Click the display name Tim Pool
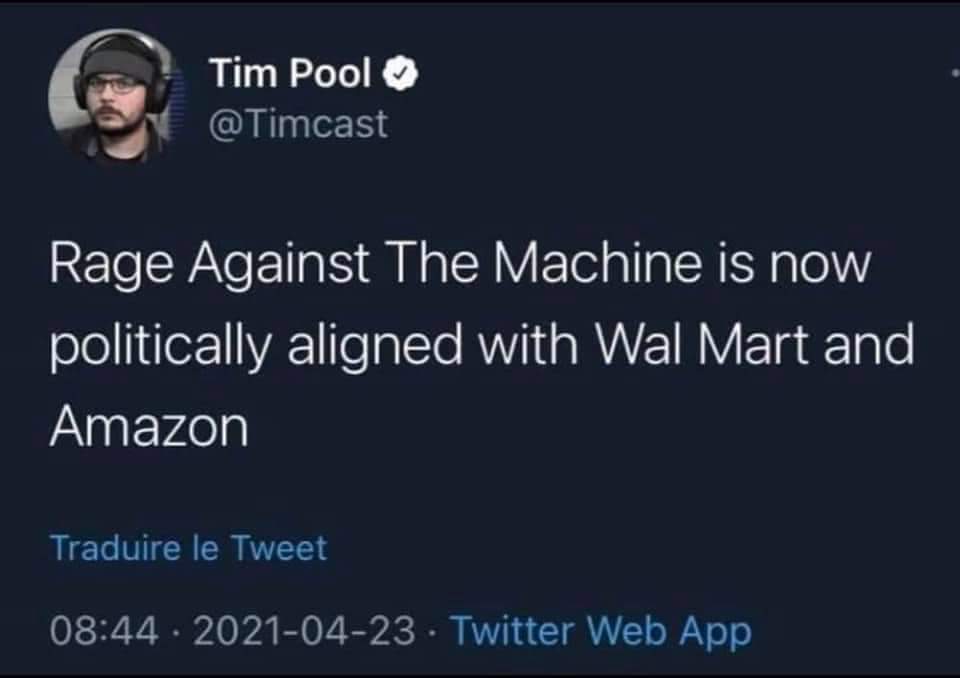 point(291,73)
